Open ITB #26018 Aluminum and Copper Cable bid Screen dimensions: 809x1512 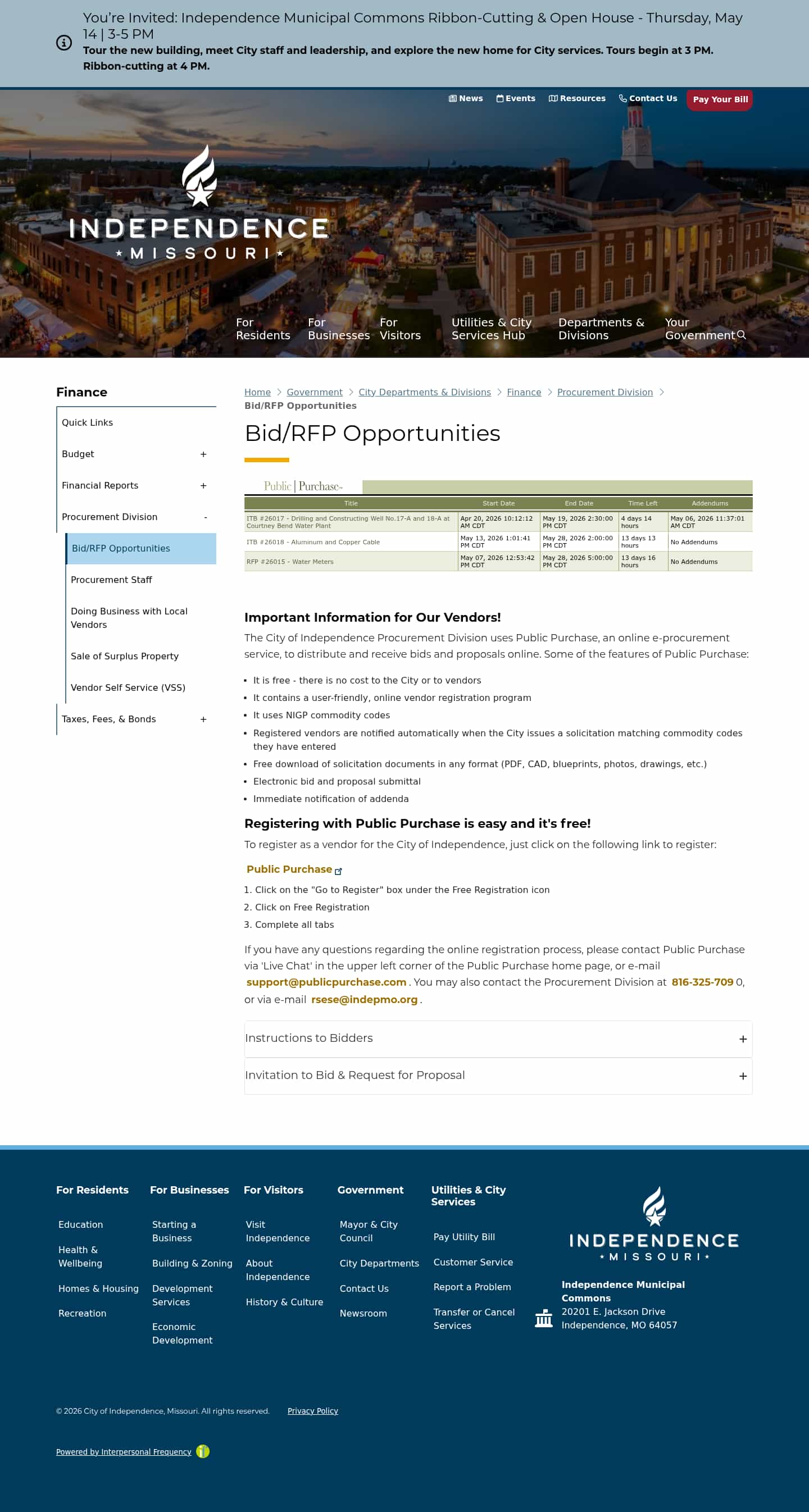pyautogui.click(x=313, y=543)
